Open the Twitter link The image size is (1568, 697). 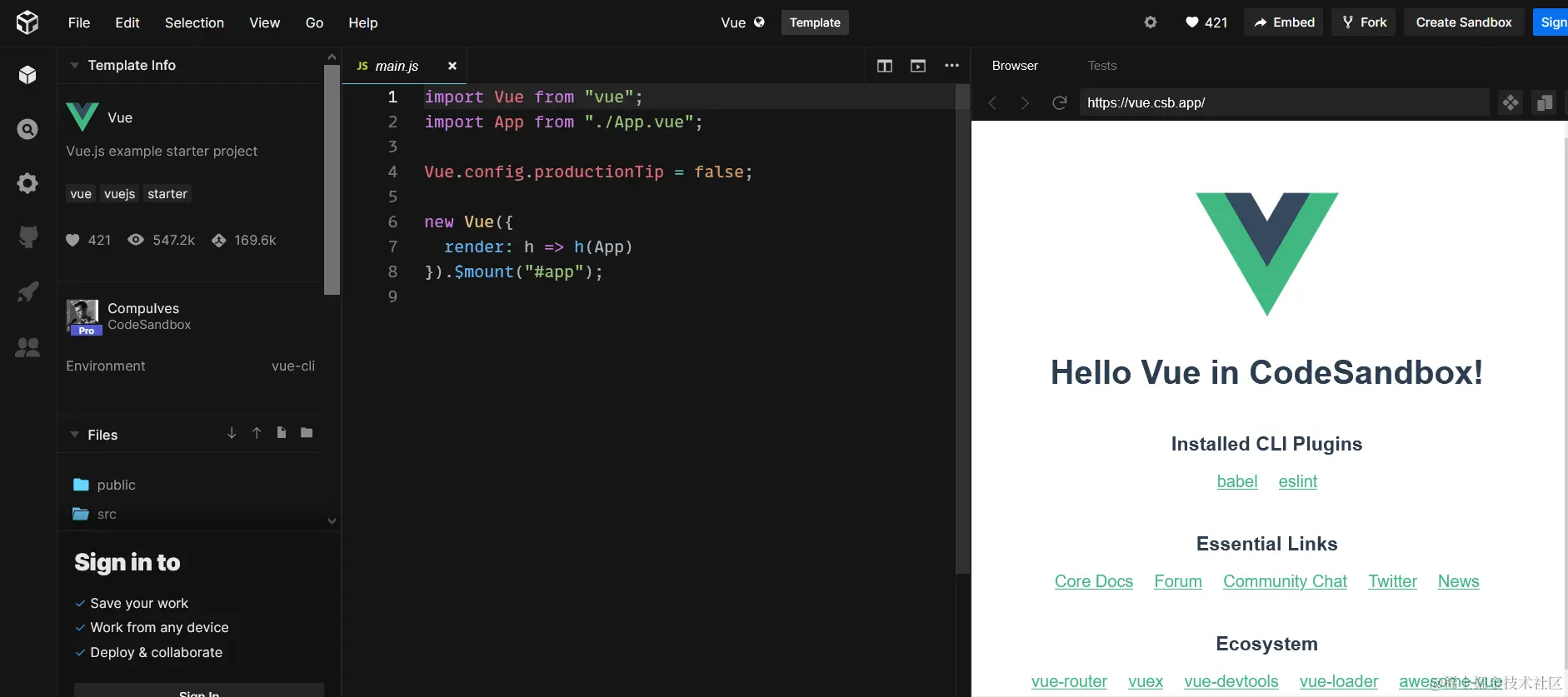1392,581
